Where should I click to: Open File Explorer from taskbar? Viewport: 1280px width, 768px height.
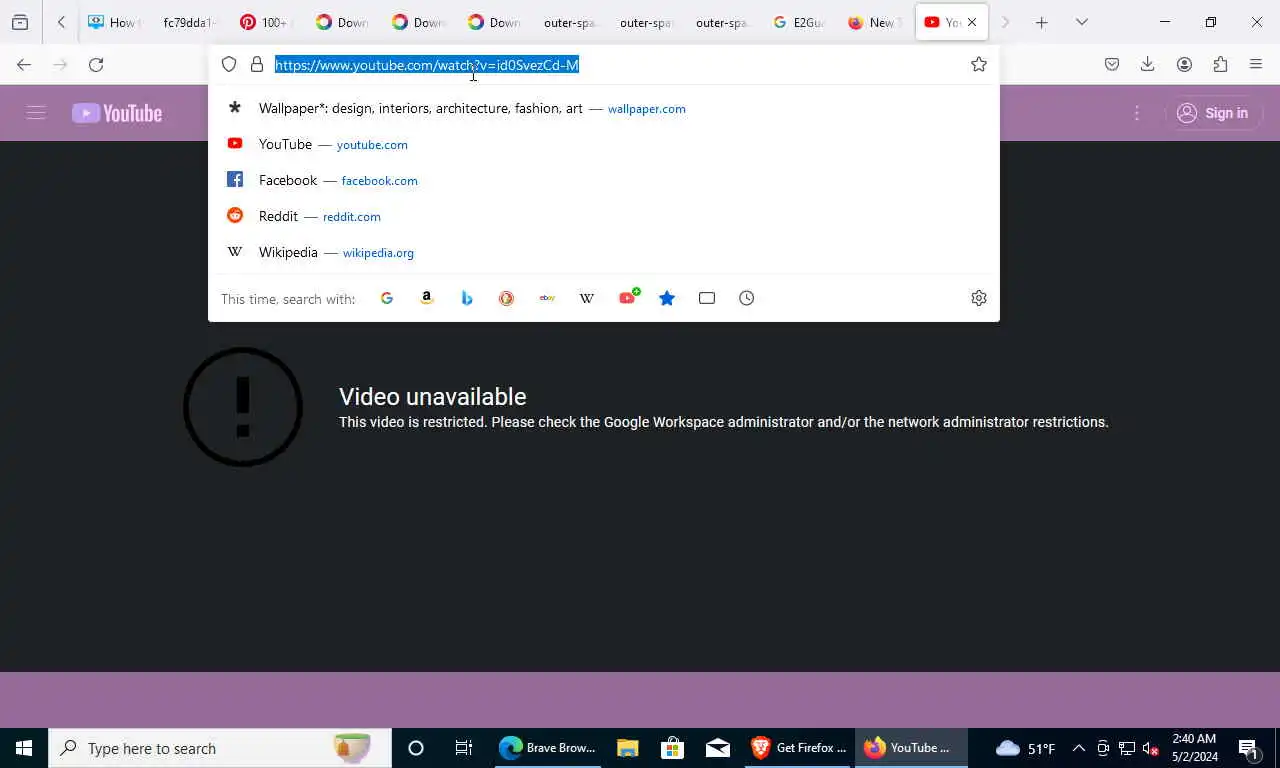[x=627, y=748]
